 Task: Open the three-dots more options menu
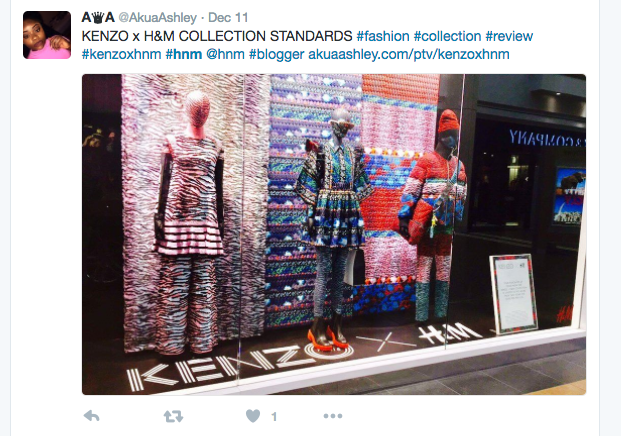[x=333, y=416]
